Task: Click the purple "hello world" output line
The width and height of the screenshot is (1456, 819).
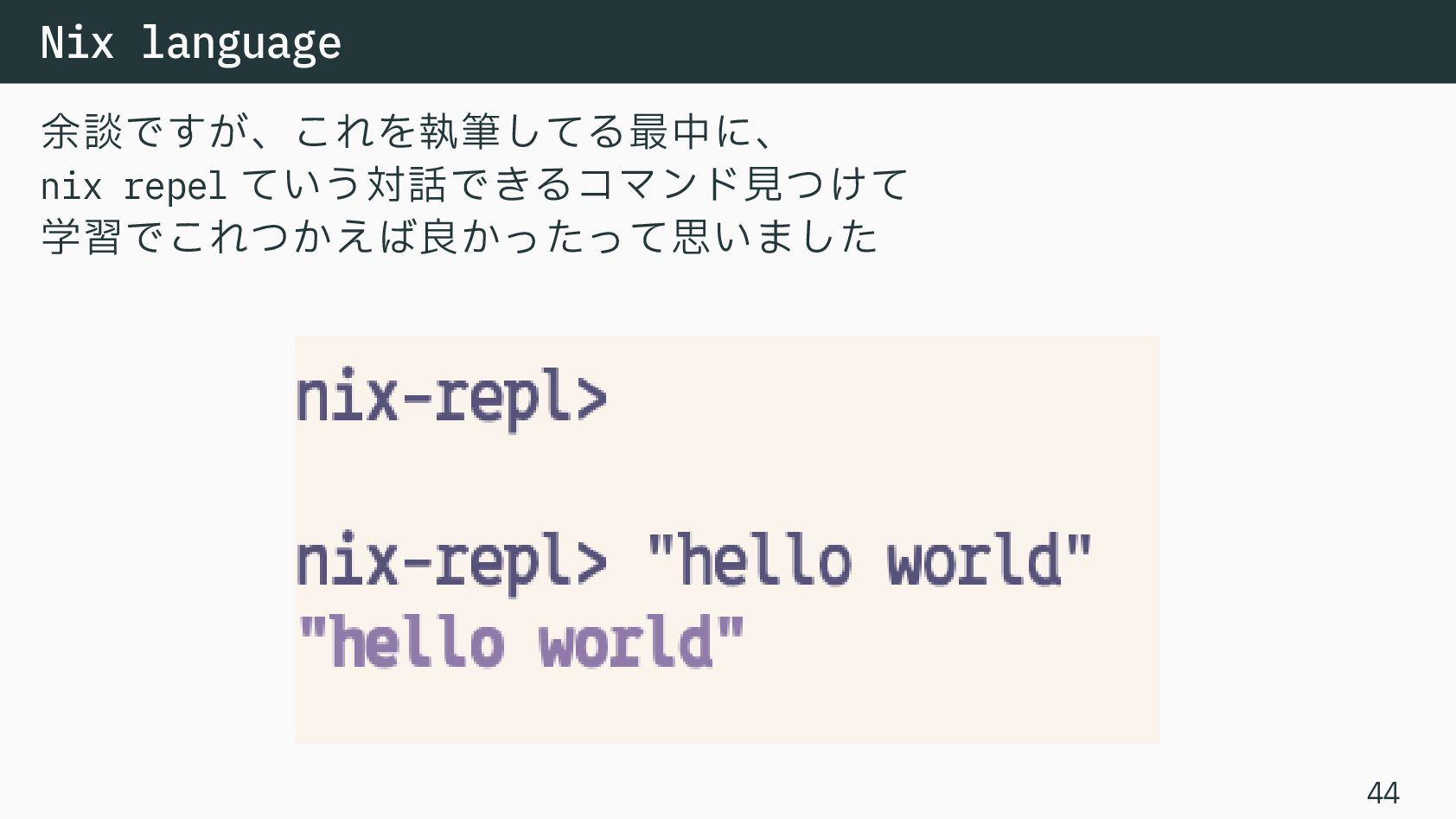Action: point(520,642)
